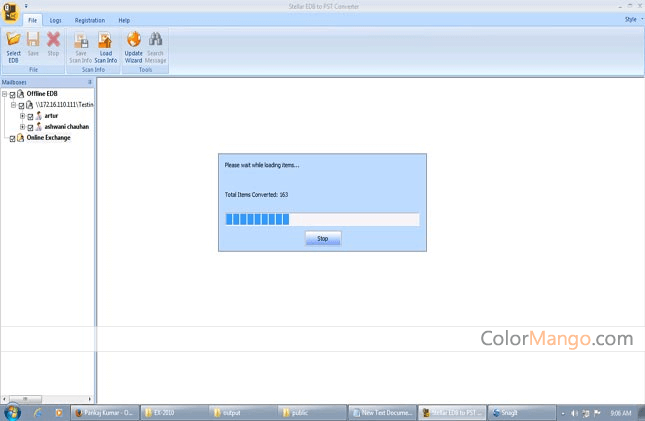Click the taskbar clock showing 9:06 AM

tap(621, 413)
